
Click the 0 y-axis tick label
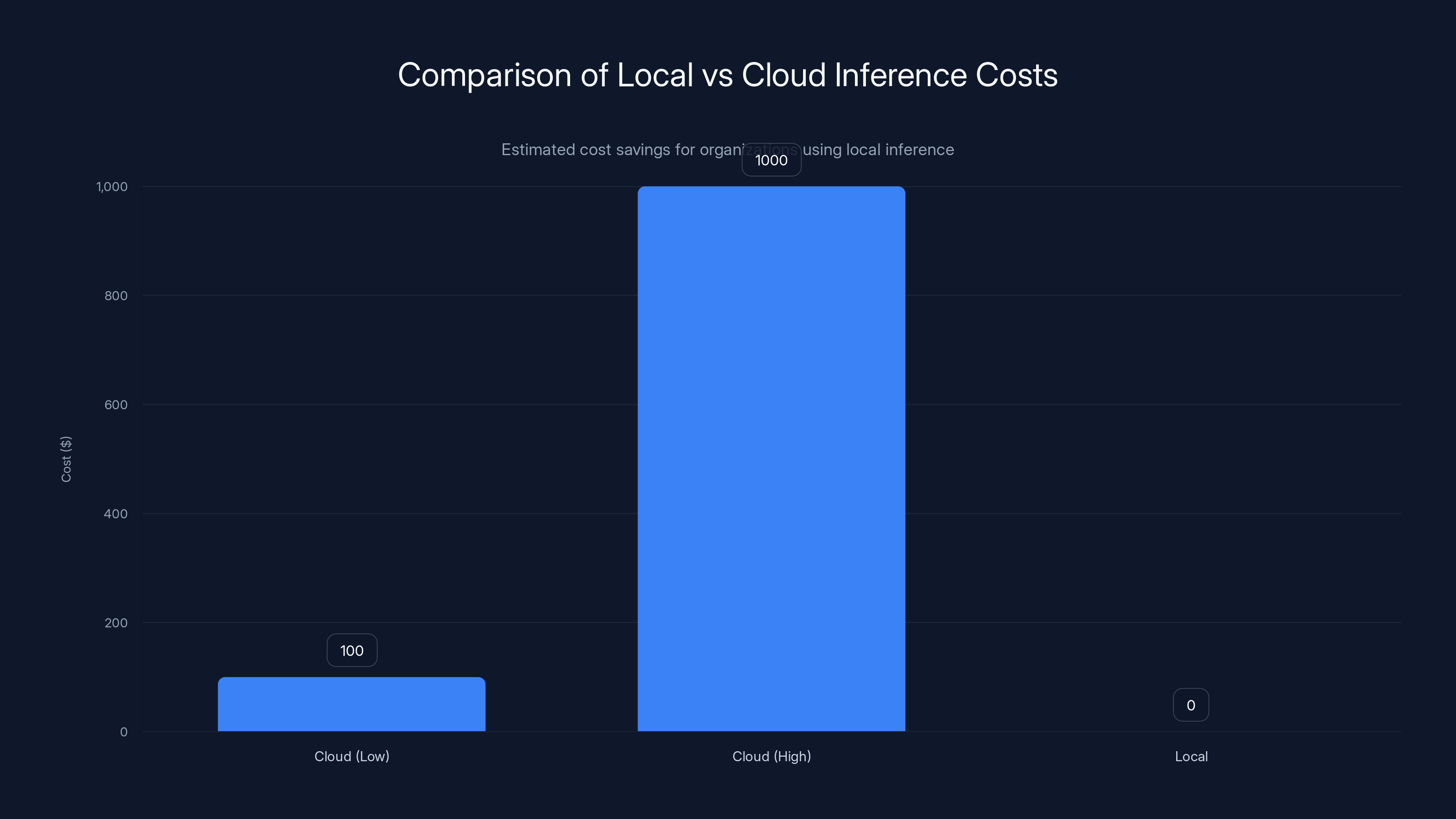[x=123, y=731]
